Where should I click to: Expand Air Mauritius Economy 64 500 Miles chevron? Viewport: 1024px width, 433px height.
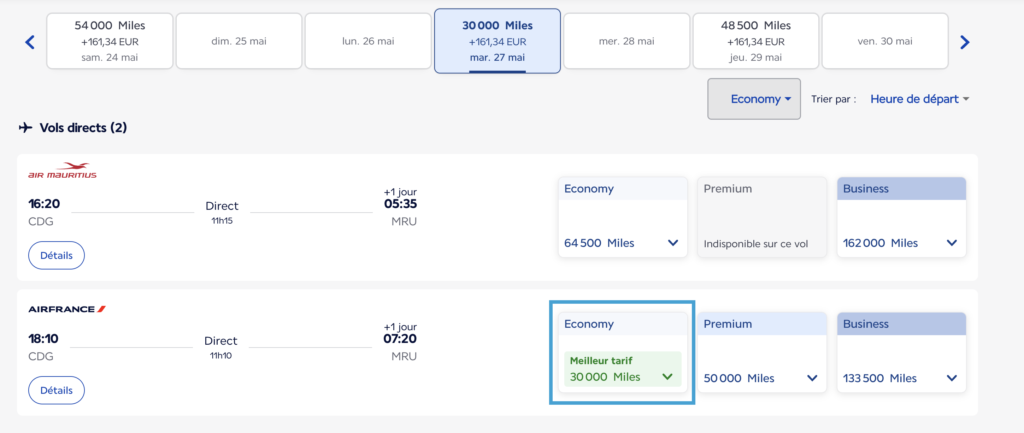point(673,243)
